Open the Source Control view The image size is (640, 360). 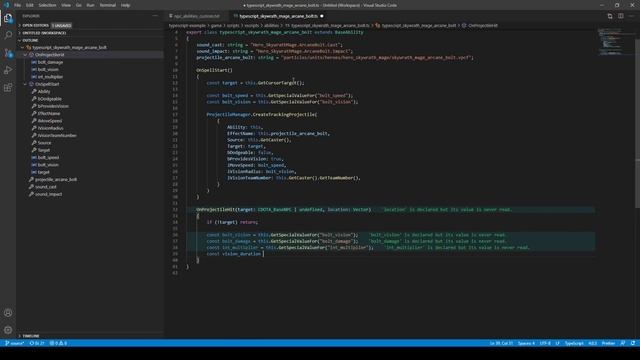coord(8,53)
